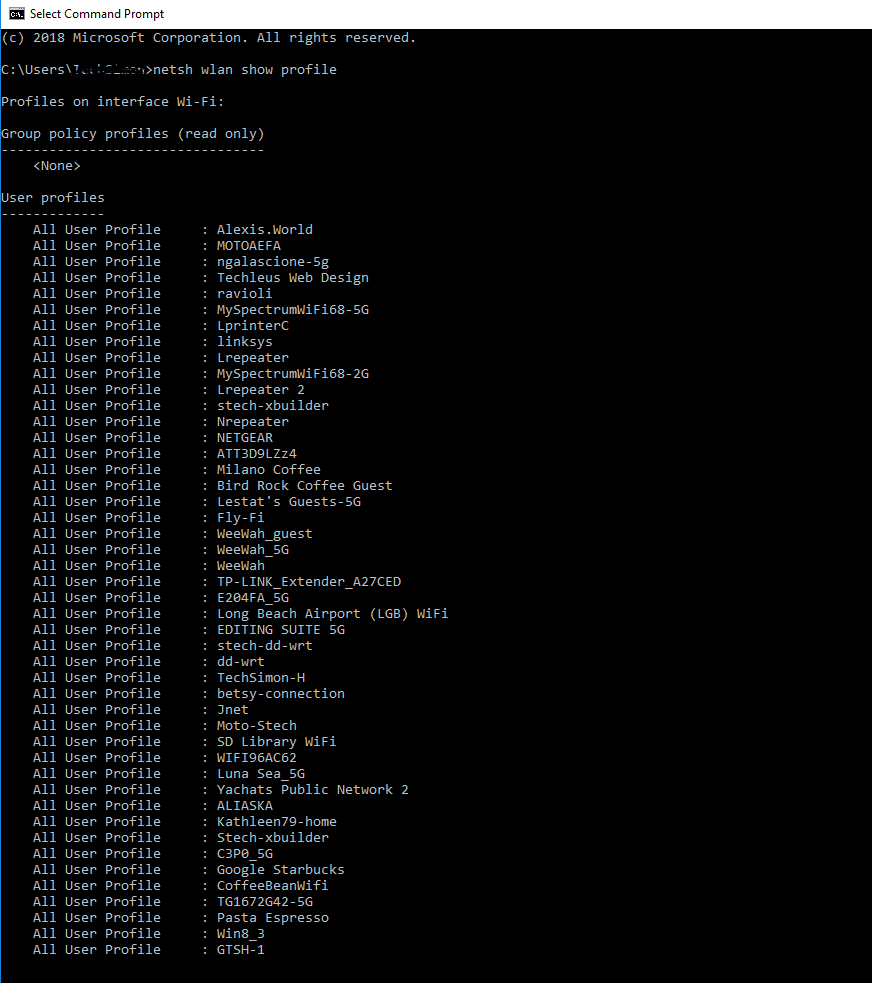
Task: Select the Techleus Web Design profile
Action: coord(293,278)
